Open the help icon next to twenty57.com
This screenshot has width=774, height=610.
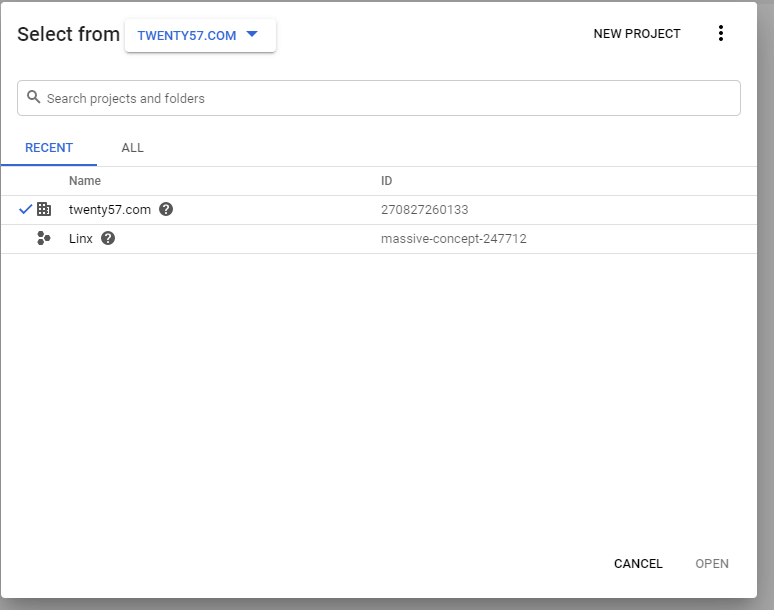(x=166, y=209)
